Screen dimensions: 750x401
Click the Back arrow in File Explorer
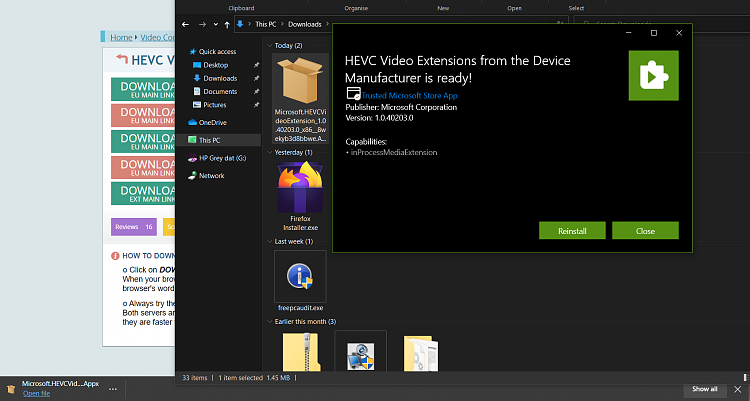186,23
